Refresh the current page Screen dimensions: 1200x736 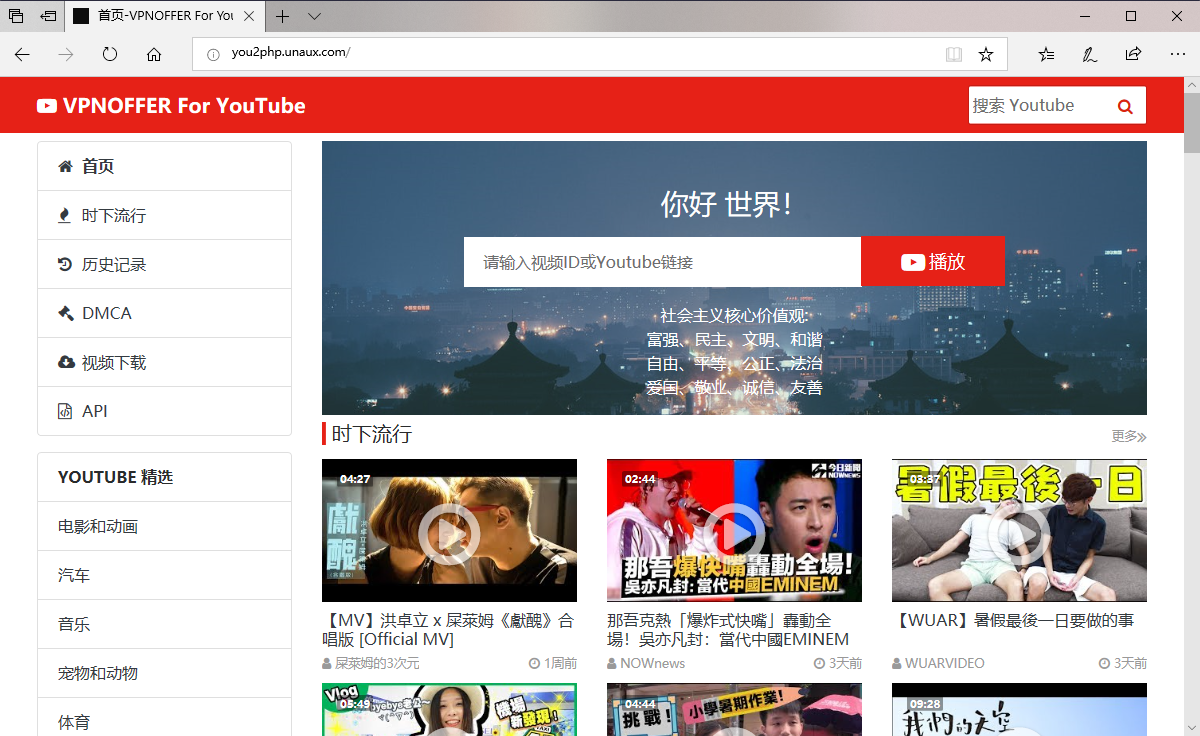point(110,54)
